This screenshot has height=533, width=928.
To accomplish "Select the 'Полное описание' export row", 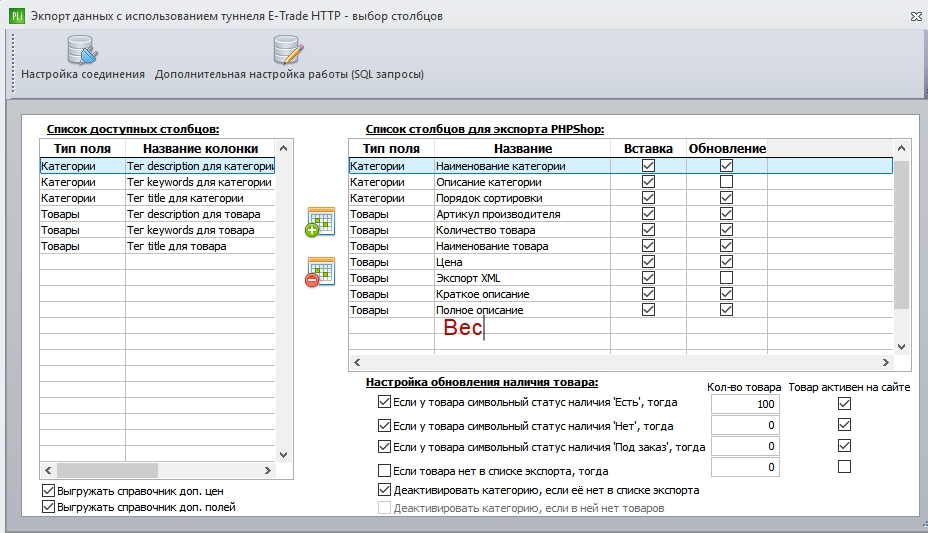I will tap(620, 309).
